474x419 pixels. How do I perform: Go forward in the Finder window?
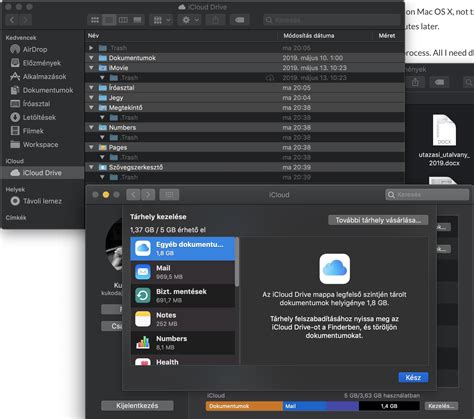click(26, 20)
